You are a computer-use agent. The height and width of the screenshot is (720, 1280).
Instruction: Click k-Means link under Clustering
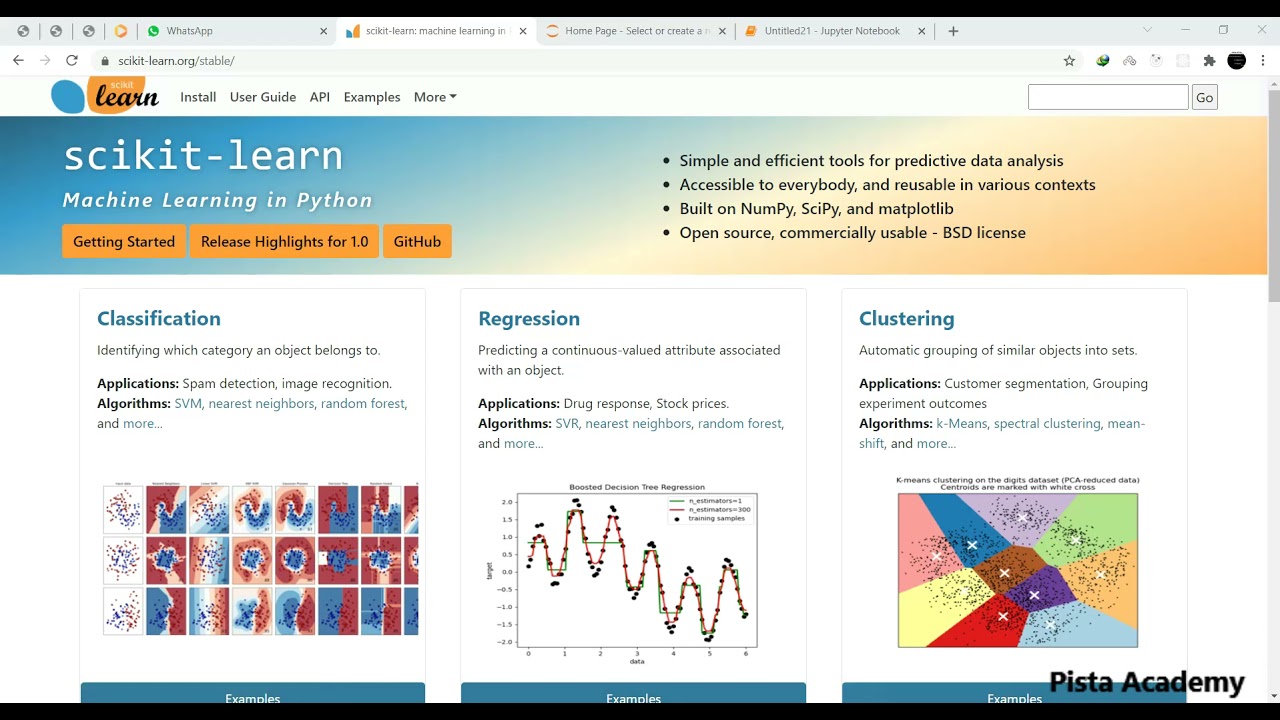(962, 423)
